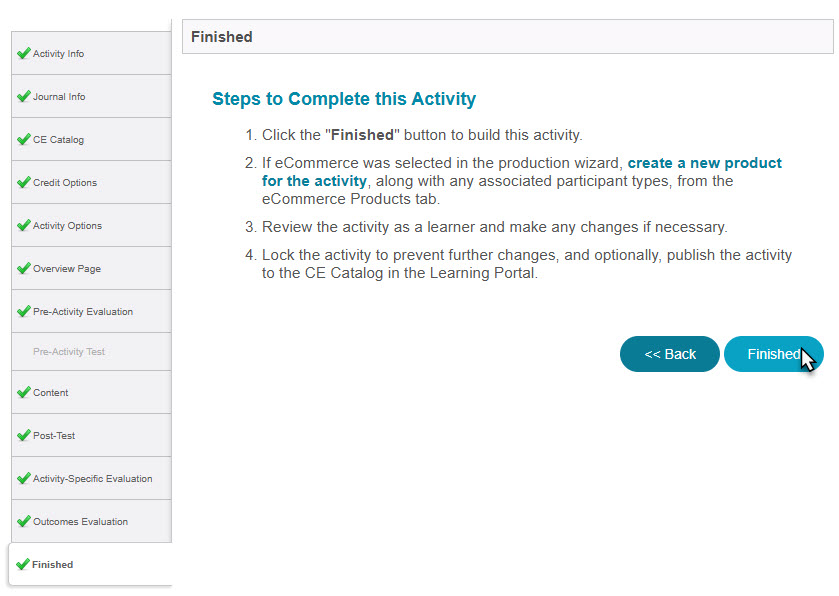Open the CE Catalog step label
Viewport: 839px width, 596px height.
tap(58, 140)
